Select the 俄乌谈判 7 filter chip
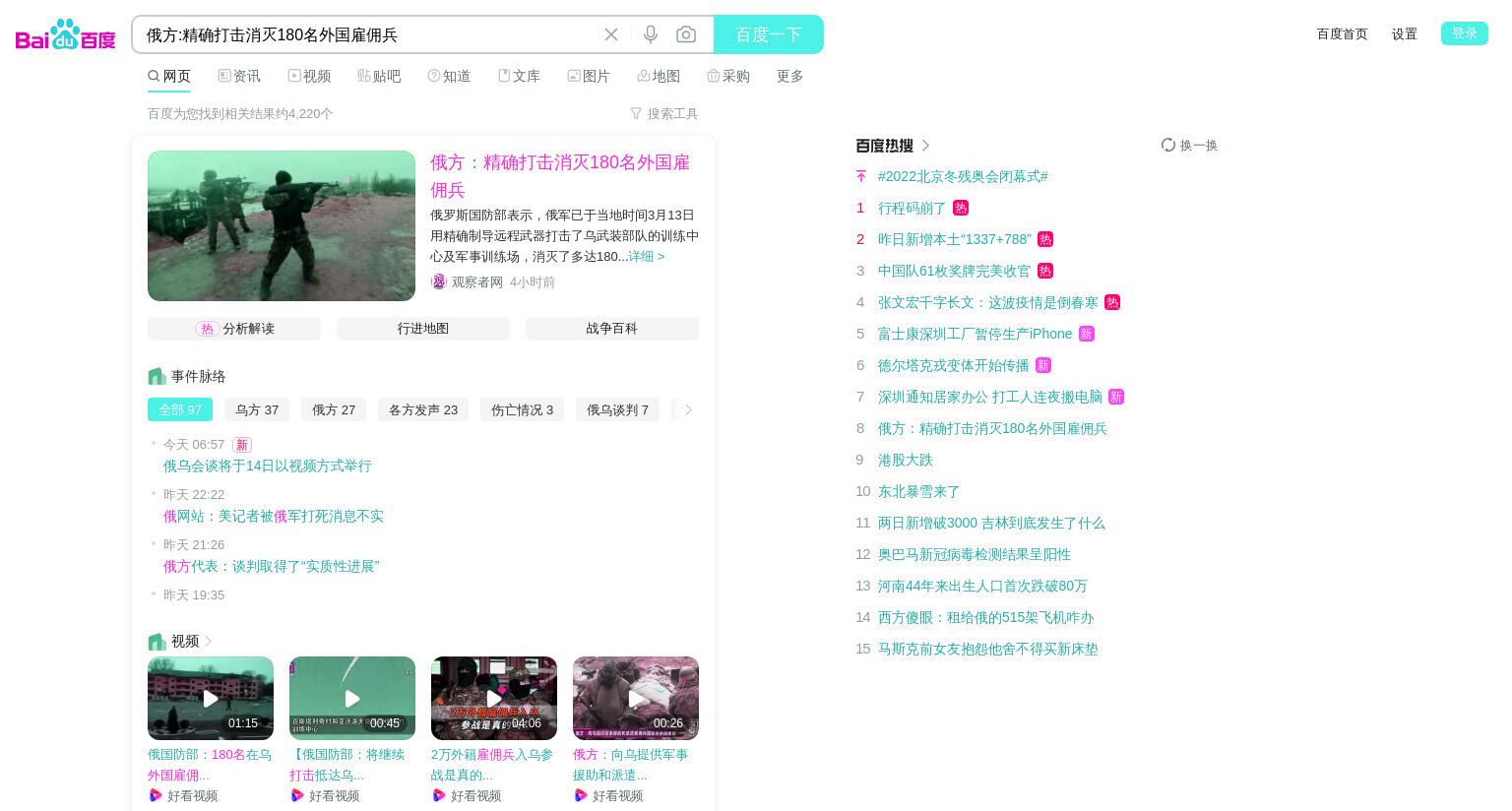This screenshot has width=1512, height=811. (x=617, y=409)
